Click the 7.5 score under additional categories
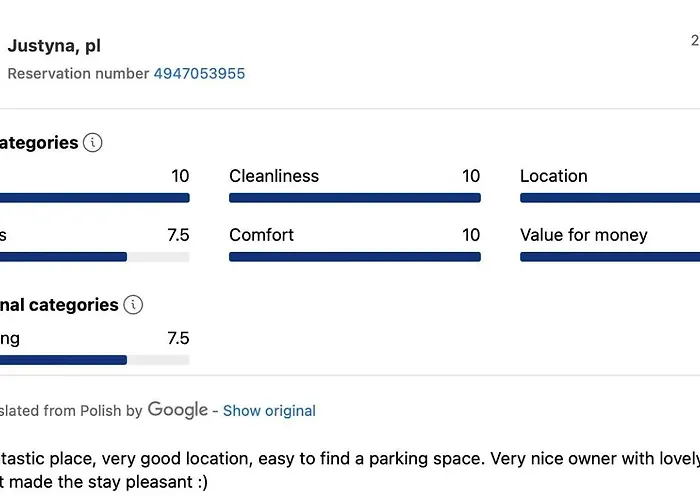700x500 pixels. [178, 338]
